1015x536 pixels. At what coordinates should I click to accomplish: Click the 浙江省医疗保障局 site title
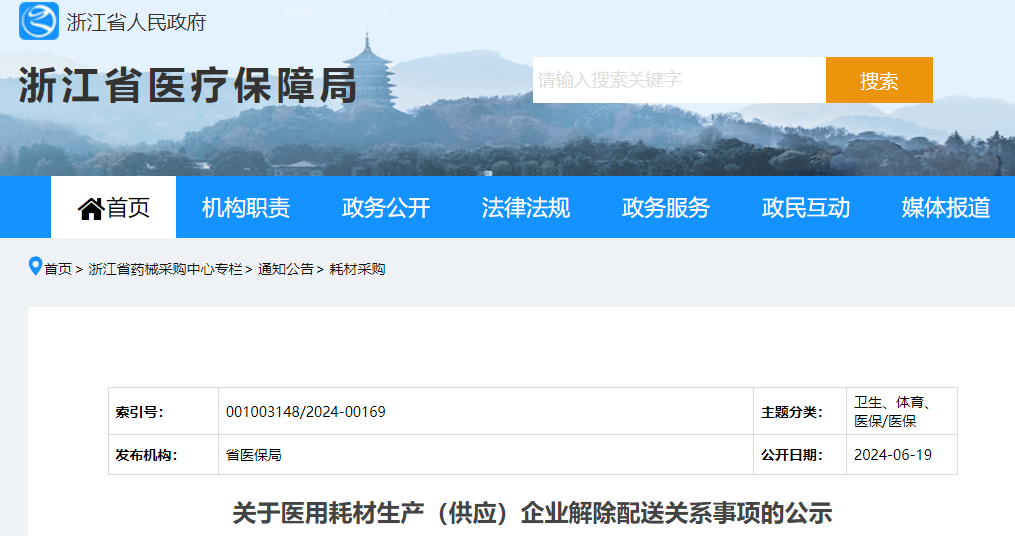188,87
